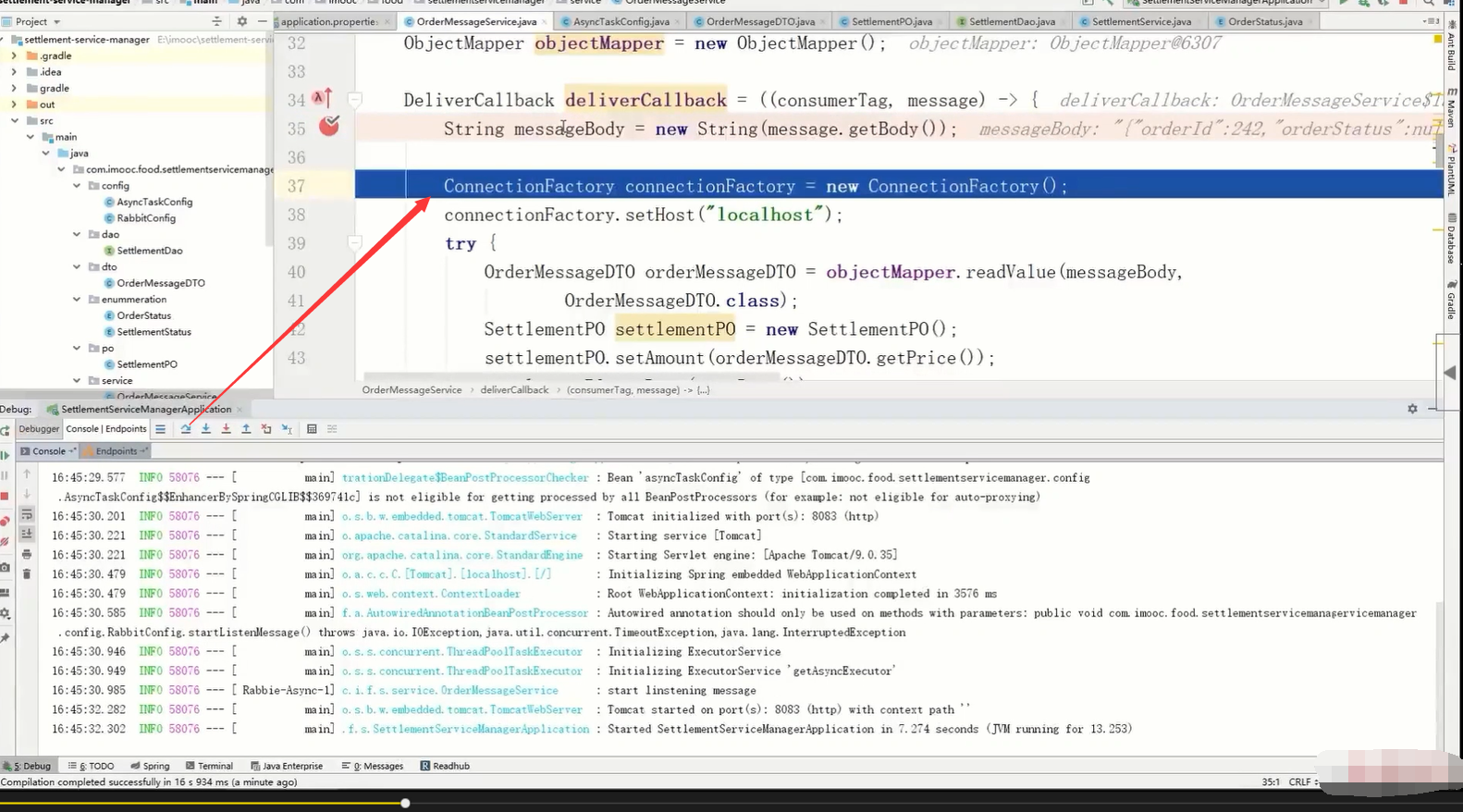The image size is (1463, 812).
Task: Collapse the enummeration package
Action: coord(77,300)
